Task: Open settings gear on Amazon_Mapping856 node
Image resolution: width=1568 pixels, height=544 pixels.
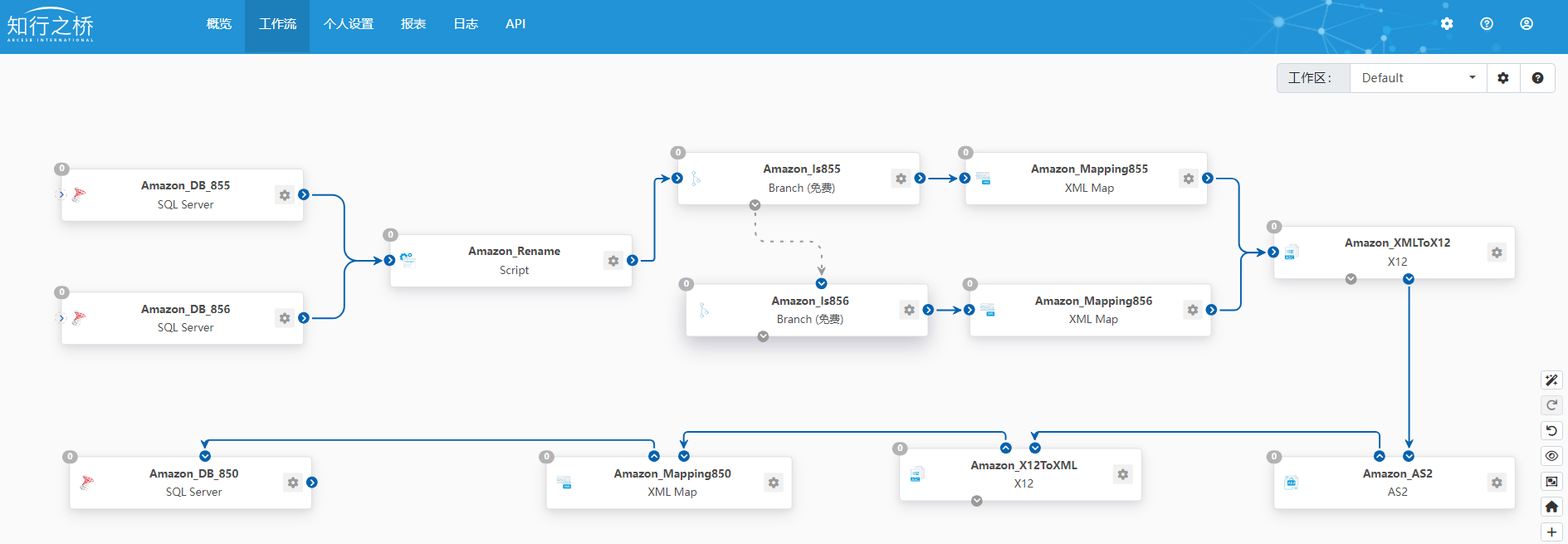Action: [1193, 310]
